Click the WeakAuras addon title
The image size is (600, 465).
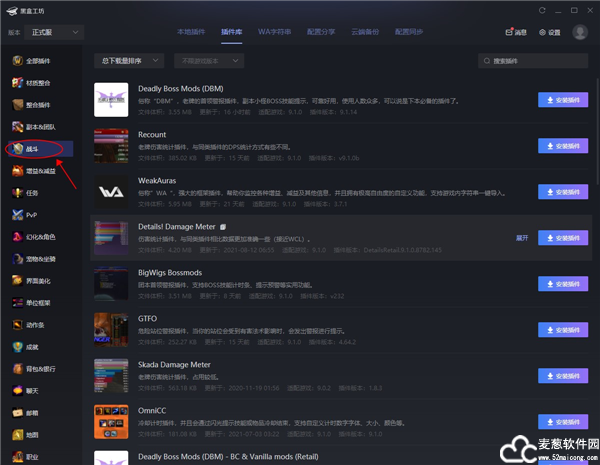click(x=157, y=181)
